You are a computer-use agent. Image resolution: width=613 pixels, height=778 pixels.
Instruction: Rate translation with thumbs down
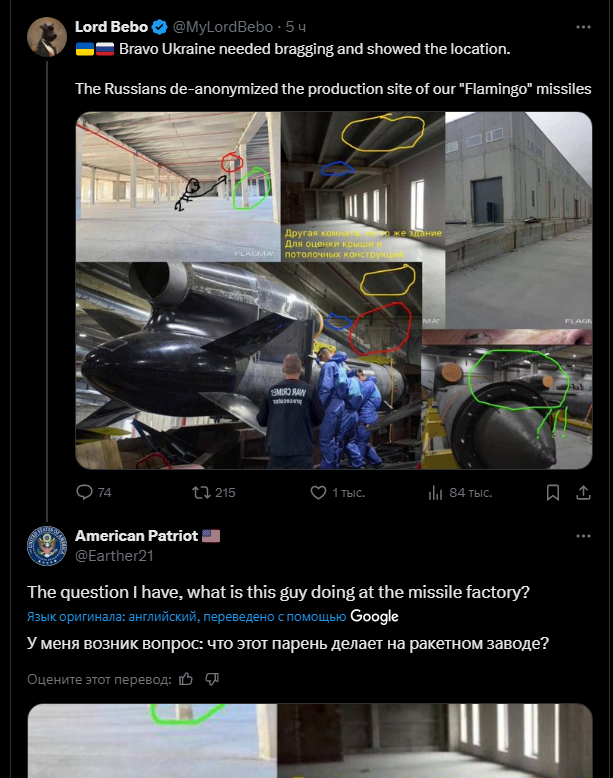(x=211, y=680)
